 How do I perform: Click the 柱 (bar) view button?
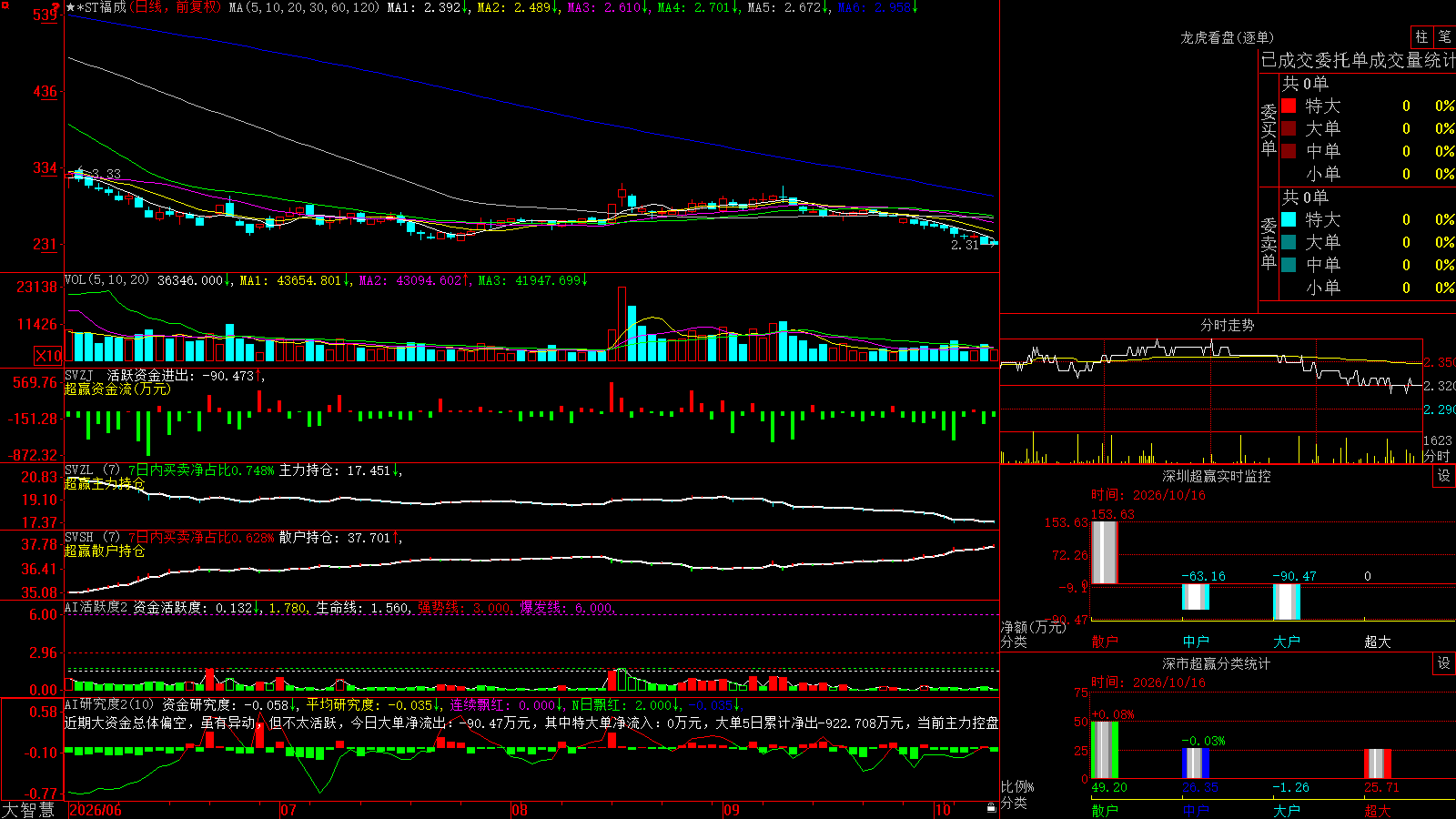click(x=1421, y=37)
